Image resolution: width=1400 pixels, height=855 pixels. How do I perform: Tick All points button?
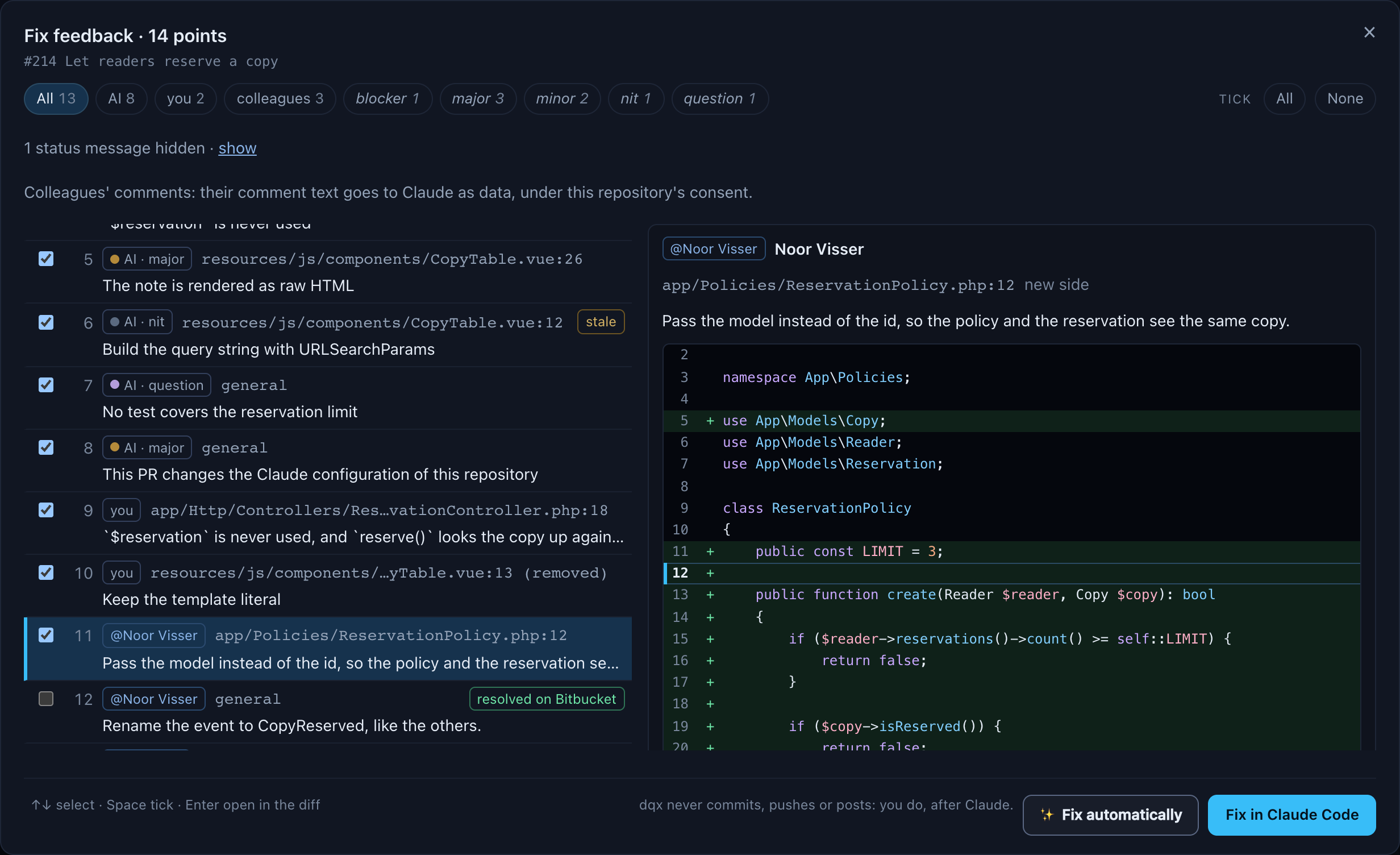tap(1284, 99)
